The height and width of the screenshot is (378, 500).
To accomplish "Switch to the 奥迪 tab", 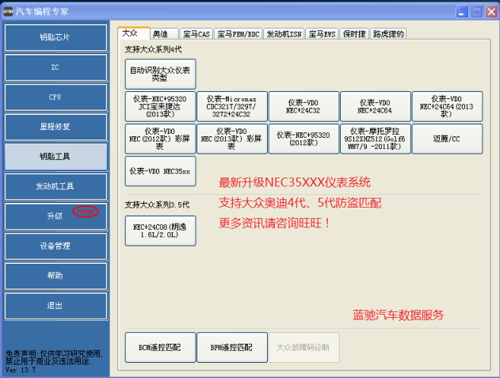I will (164, 34).
